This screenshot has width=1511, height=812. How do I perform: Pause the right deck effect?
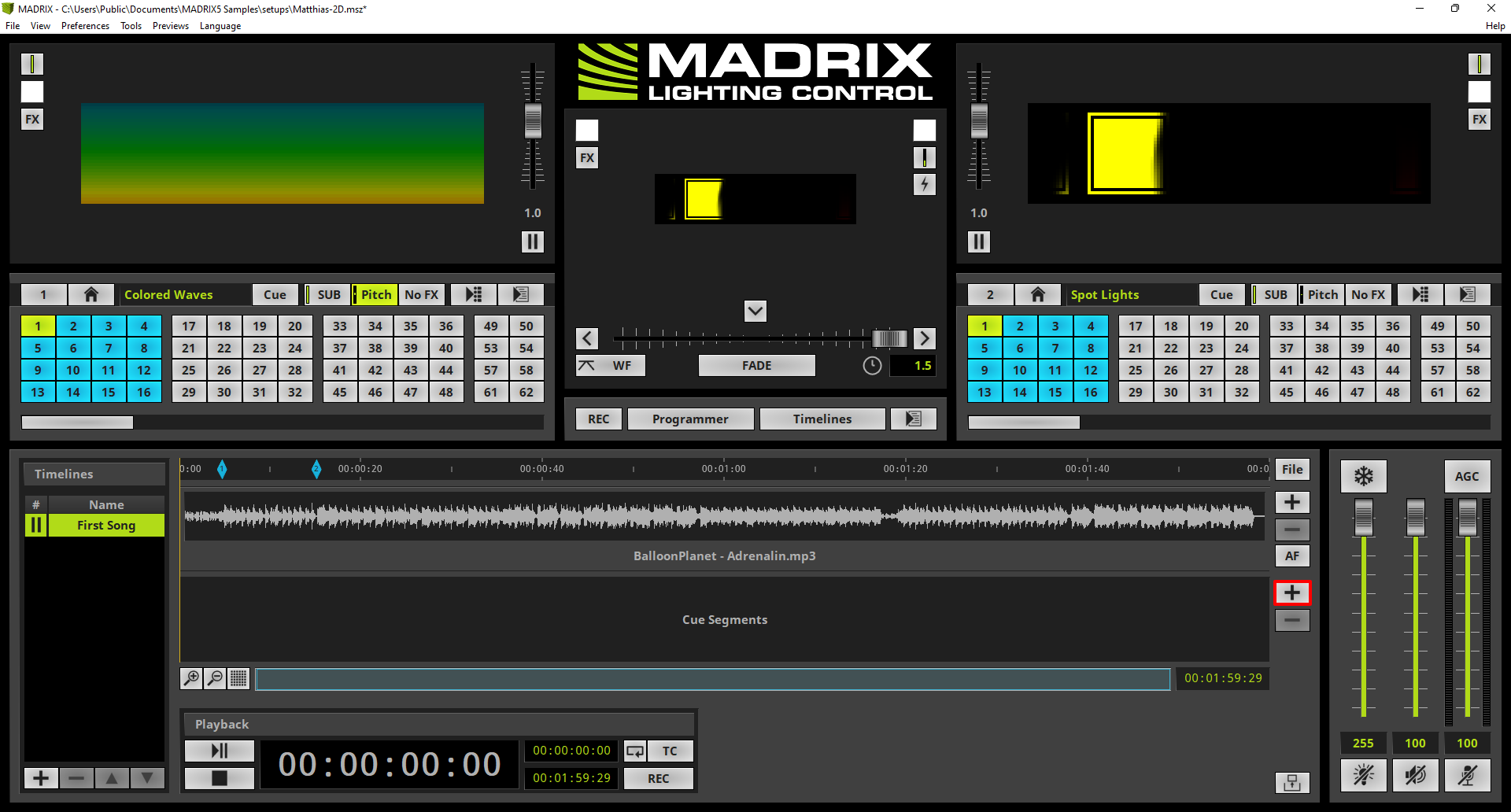pos(978,242)
